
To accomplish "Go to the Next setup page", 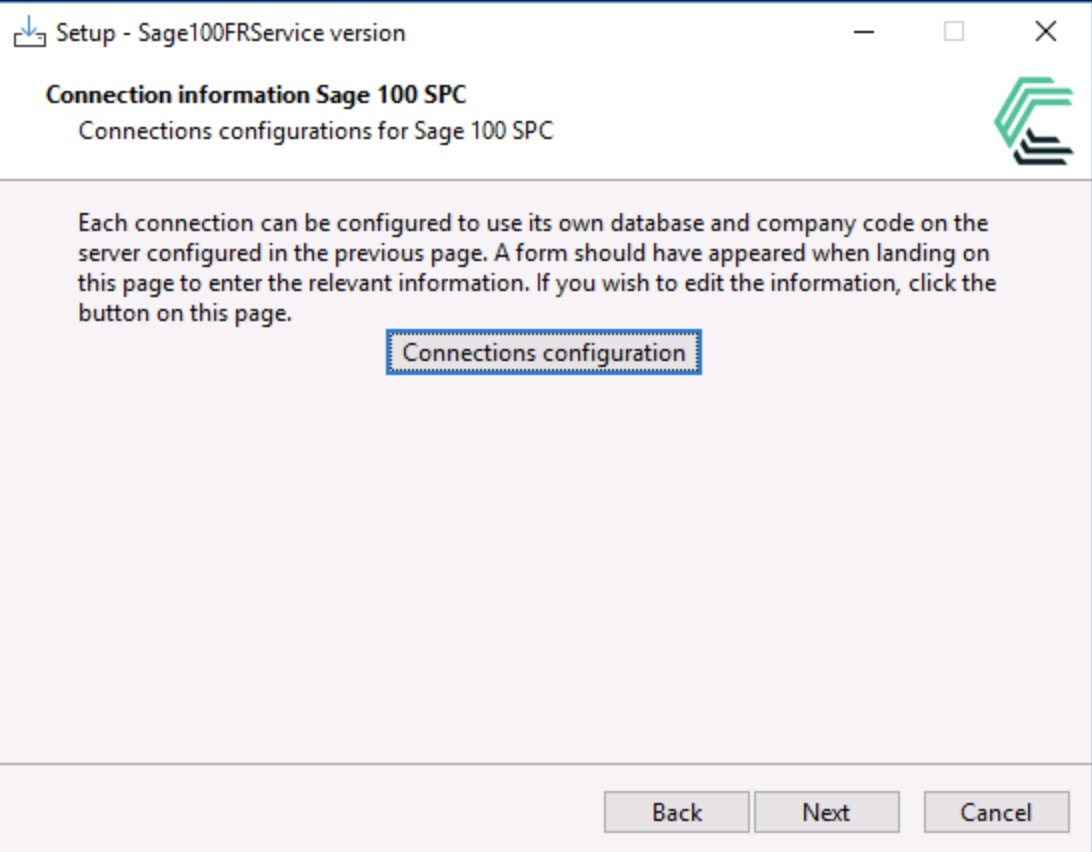I will (826, 812).
